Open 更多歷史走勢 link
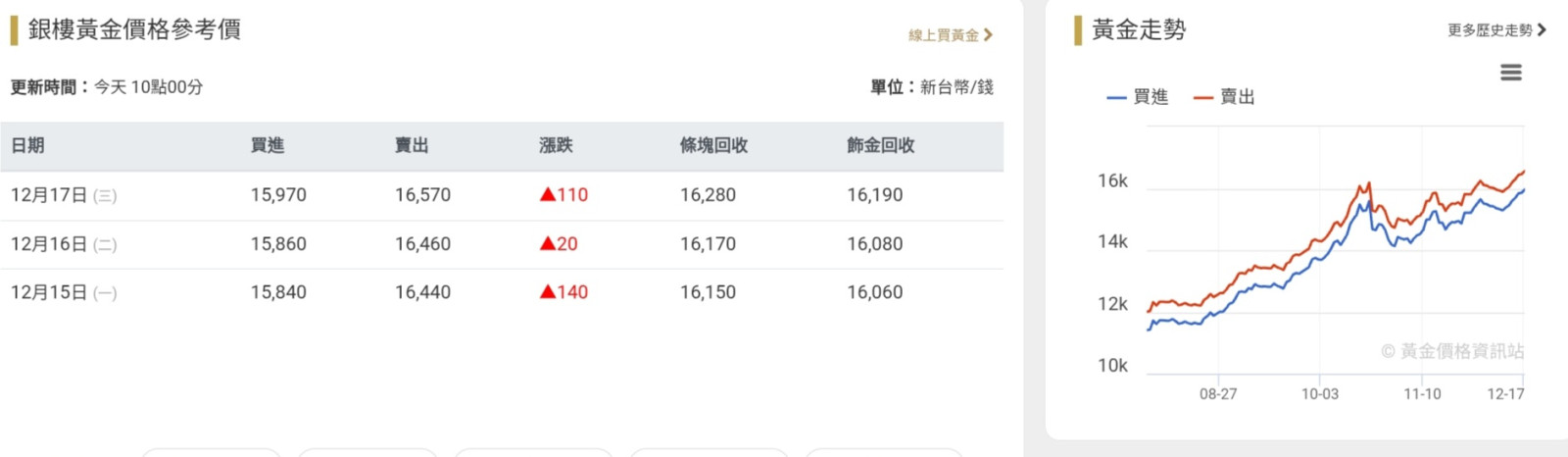The image size is (1568, 457). [1490, 30]
